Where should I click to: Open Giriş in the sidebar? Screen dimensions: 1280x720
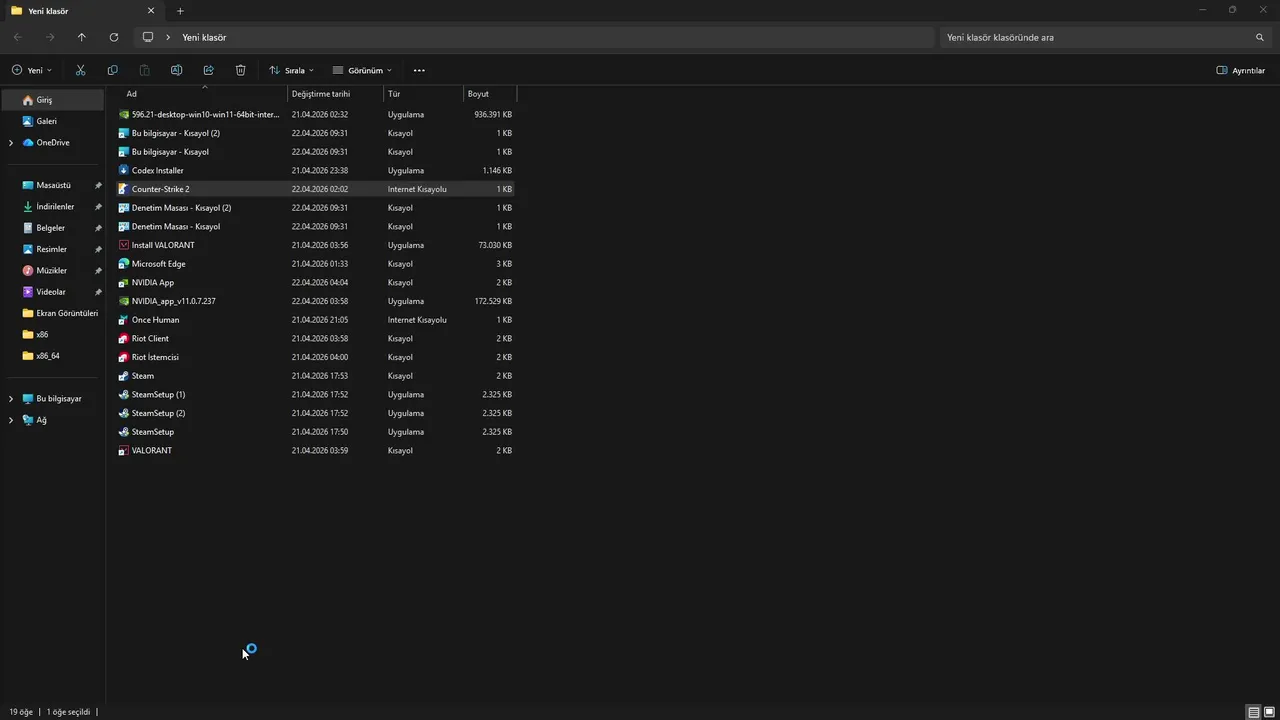pyautogui.click(x=52, y=100)
